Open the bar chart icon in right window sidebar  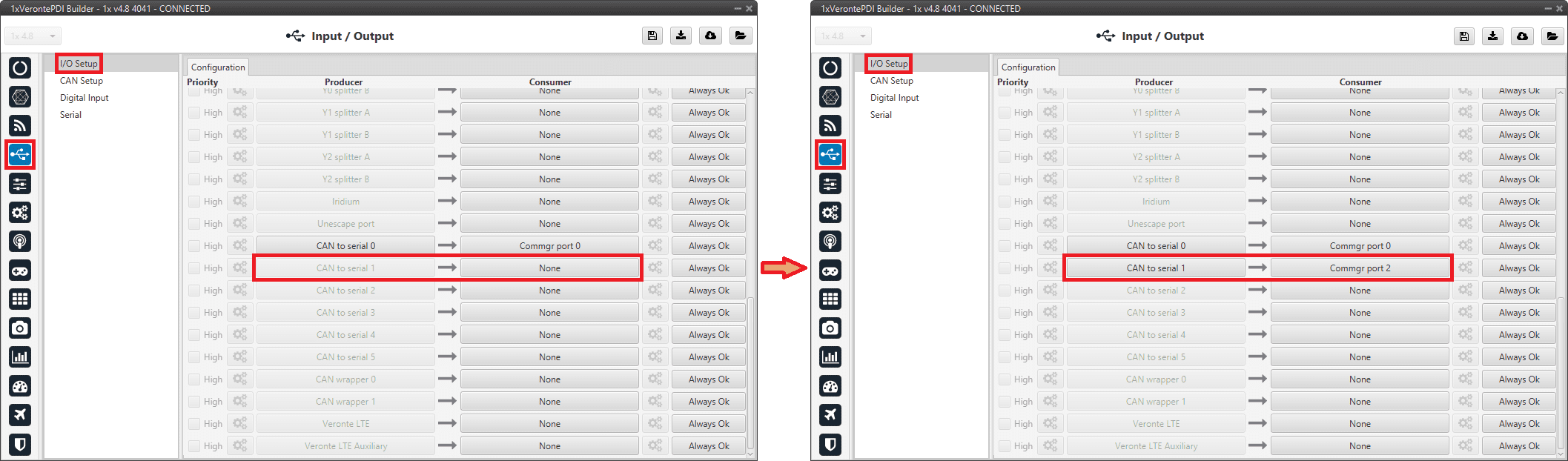click(x=830, y=357)
